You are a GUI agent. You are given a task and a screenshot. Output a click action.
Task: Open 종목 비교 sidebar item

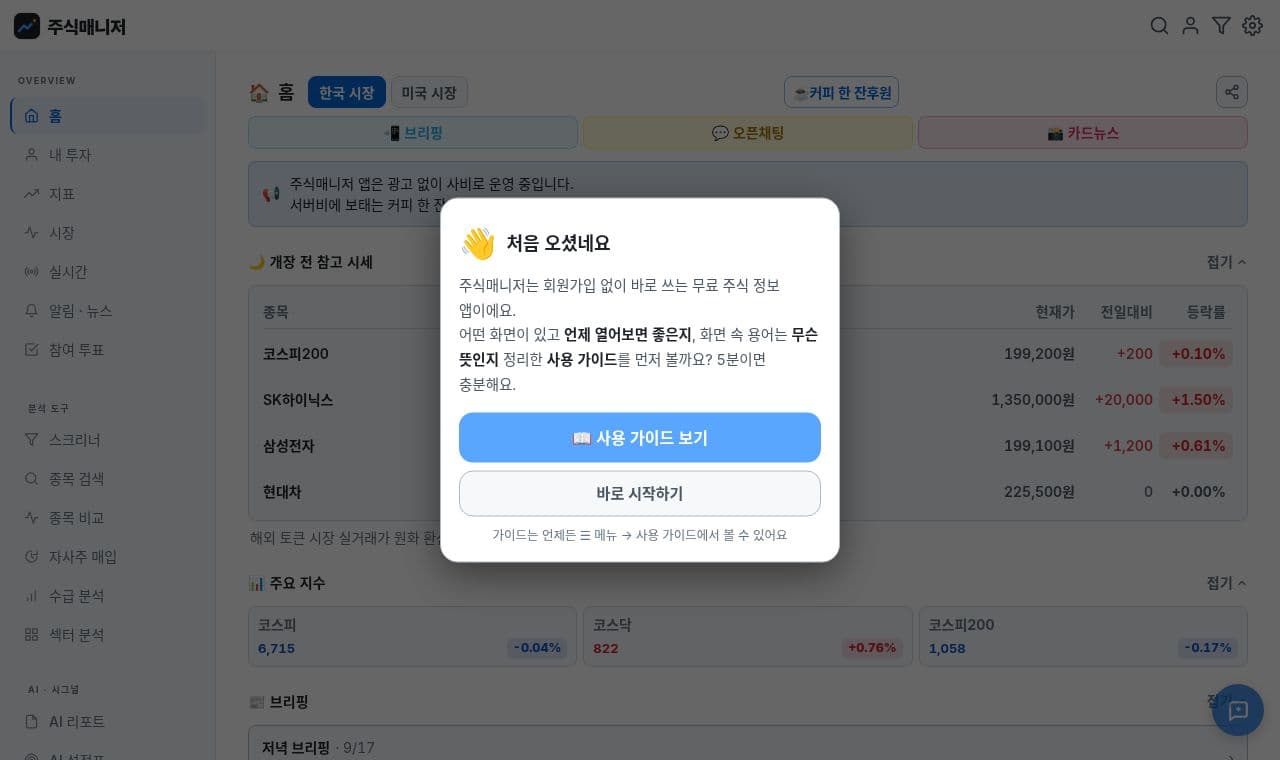click(x=108, y=518)
